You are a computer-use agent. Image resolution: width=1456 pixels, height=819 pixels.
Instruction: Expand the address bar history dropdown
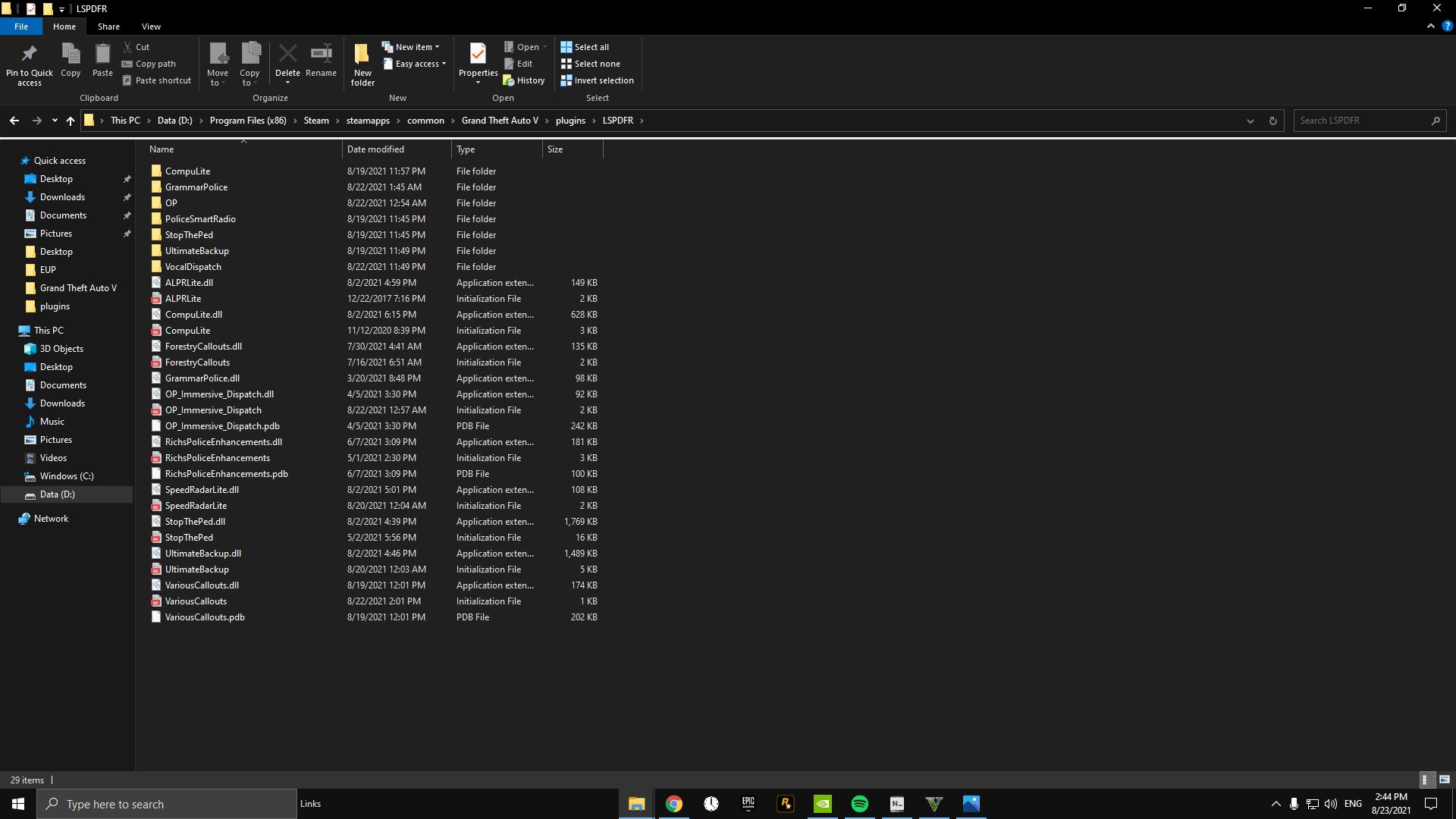pos(1250,121)
